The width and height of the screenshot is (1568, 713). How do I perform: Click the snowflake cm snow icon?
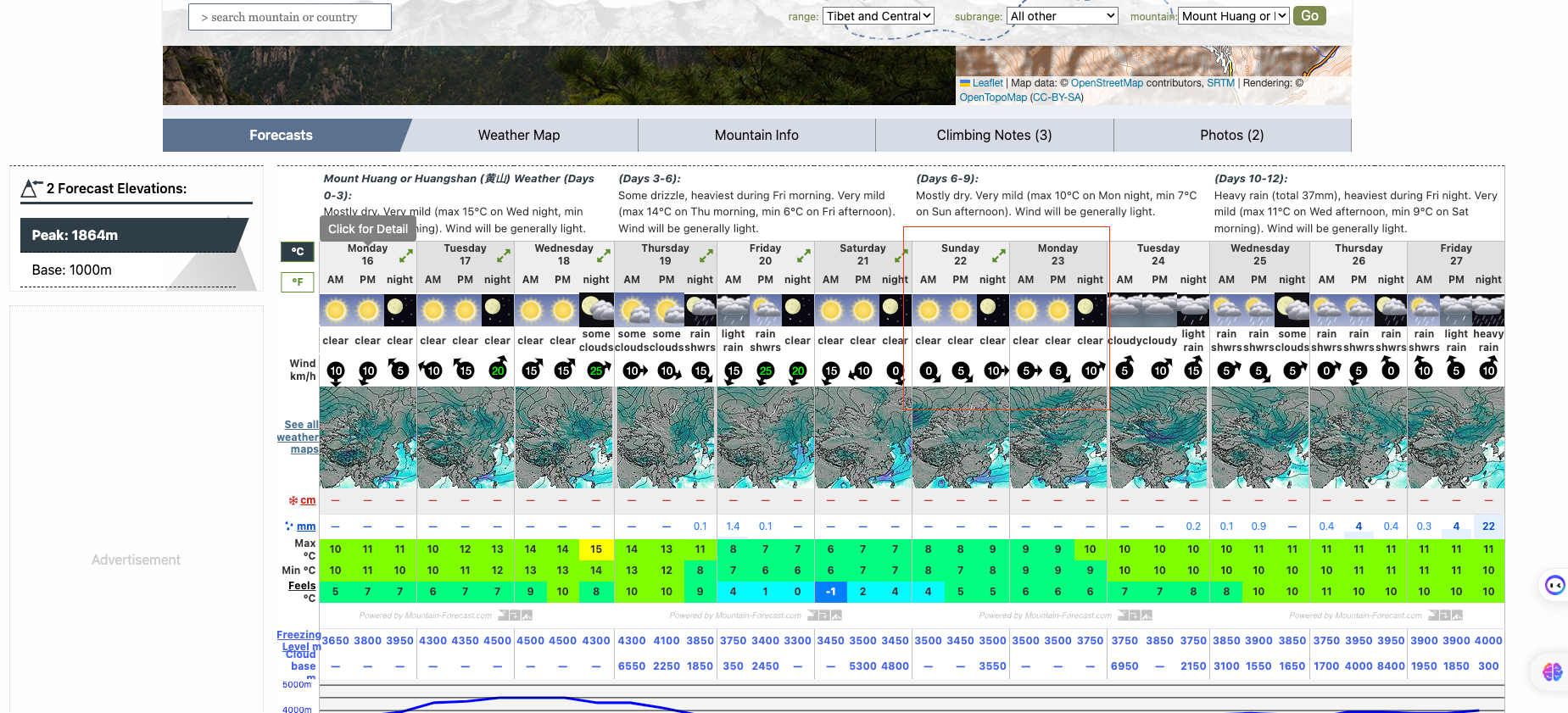click(x=293, y=500)
